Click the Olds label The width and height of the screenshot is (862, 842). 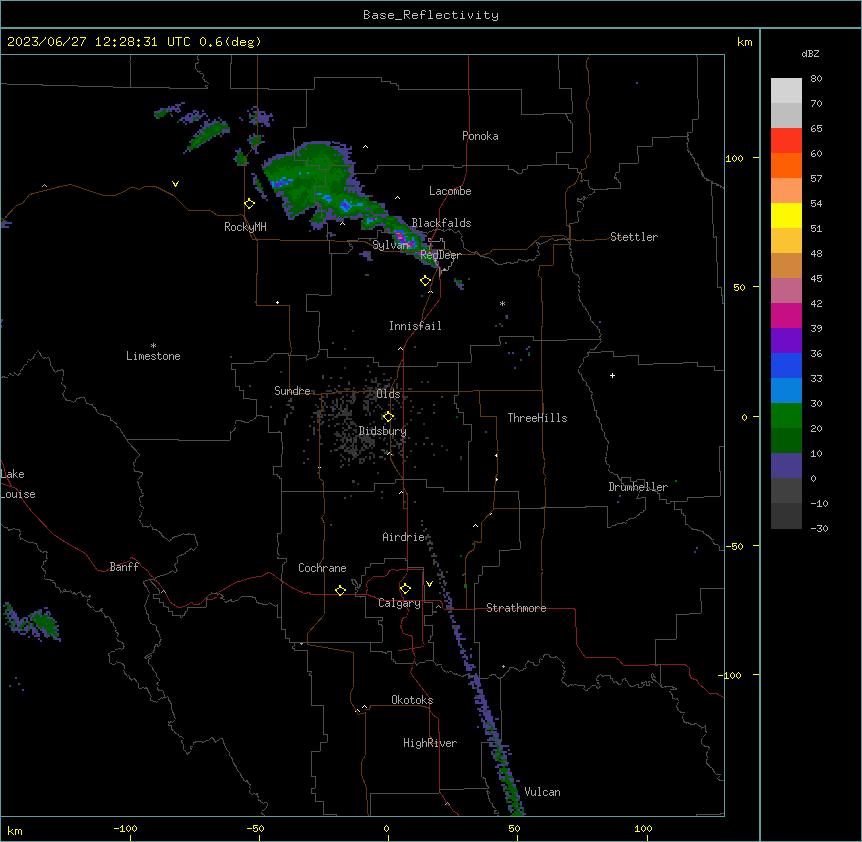pos(388,394)
